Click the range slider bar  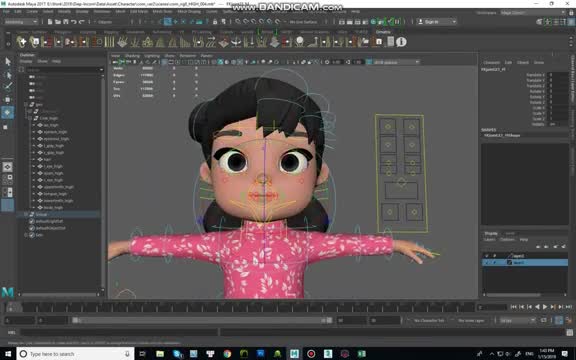[201, 321]
